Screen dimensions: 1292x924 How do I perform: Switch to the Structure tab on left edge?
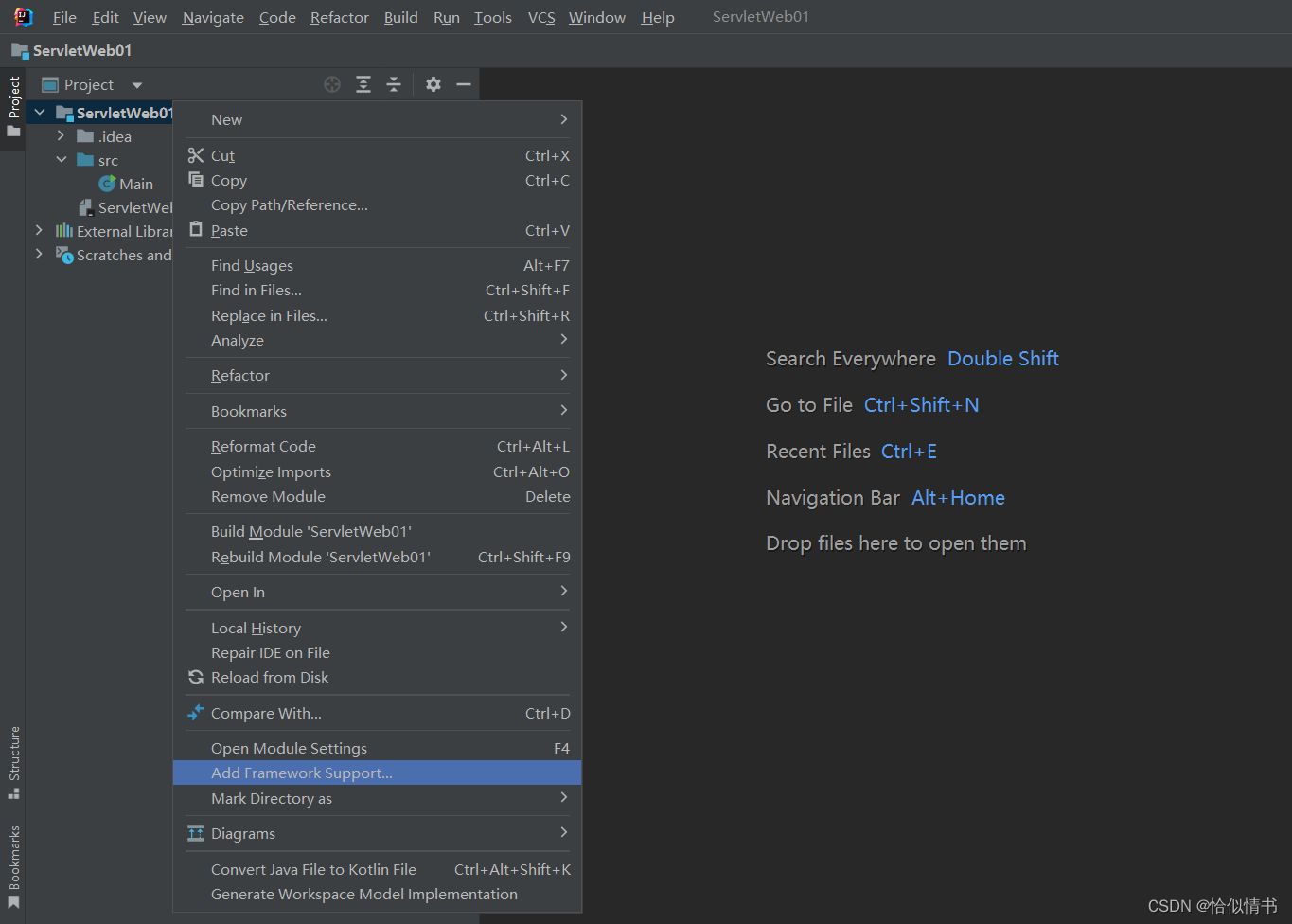click(x=13, y=757)
